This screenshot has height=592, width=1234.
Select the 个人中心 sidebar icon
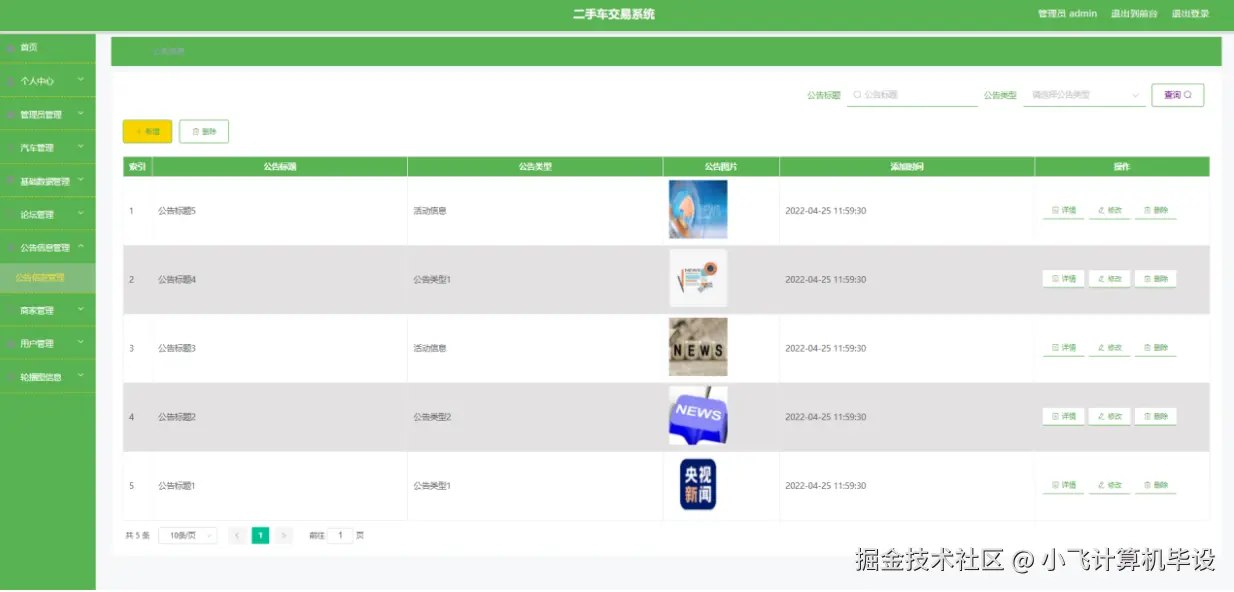pos(13,80)
